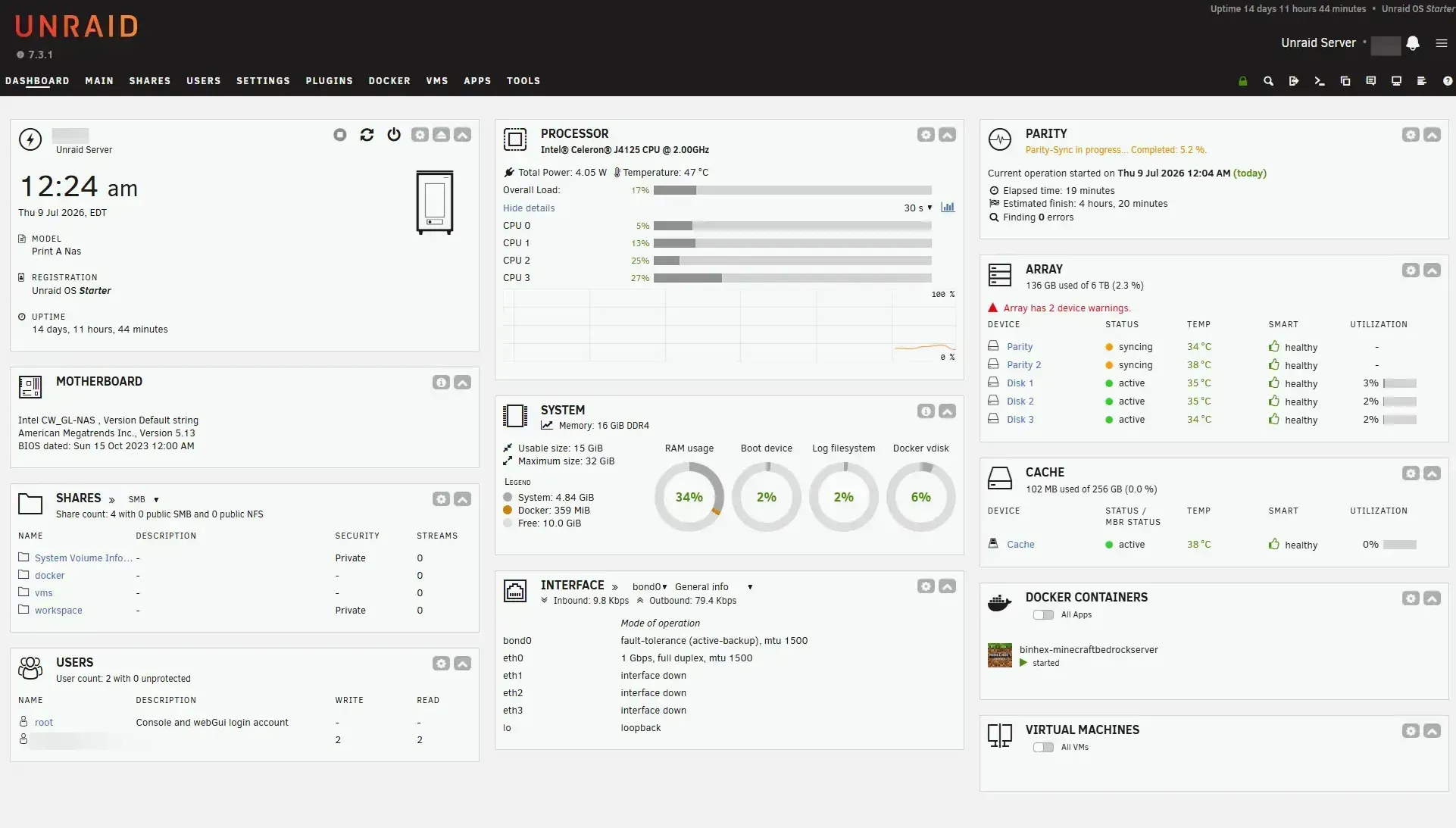Viewport: 1456px width, 828px height.
Task: Open the hamburger menu in the header
Action: (x=1442, y=43)
